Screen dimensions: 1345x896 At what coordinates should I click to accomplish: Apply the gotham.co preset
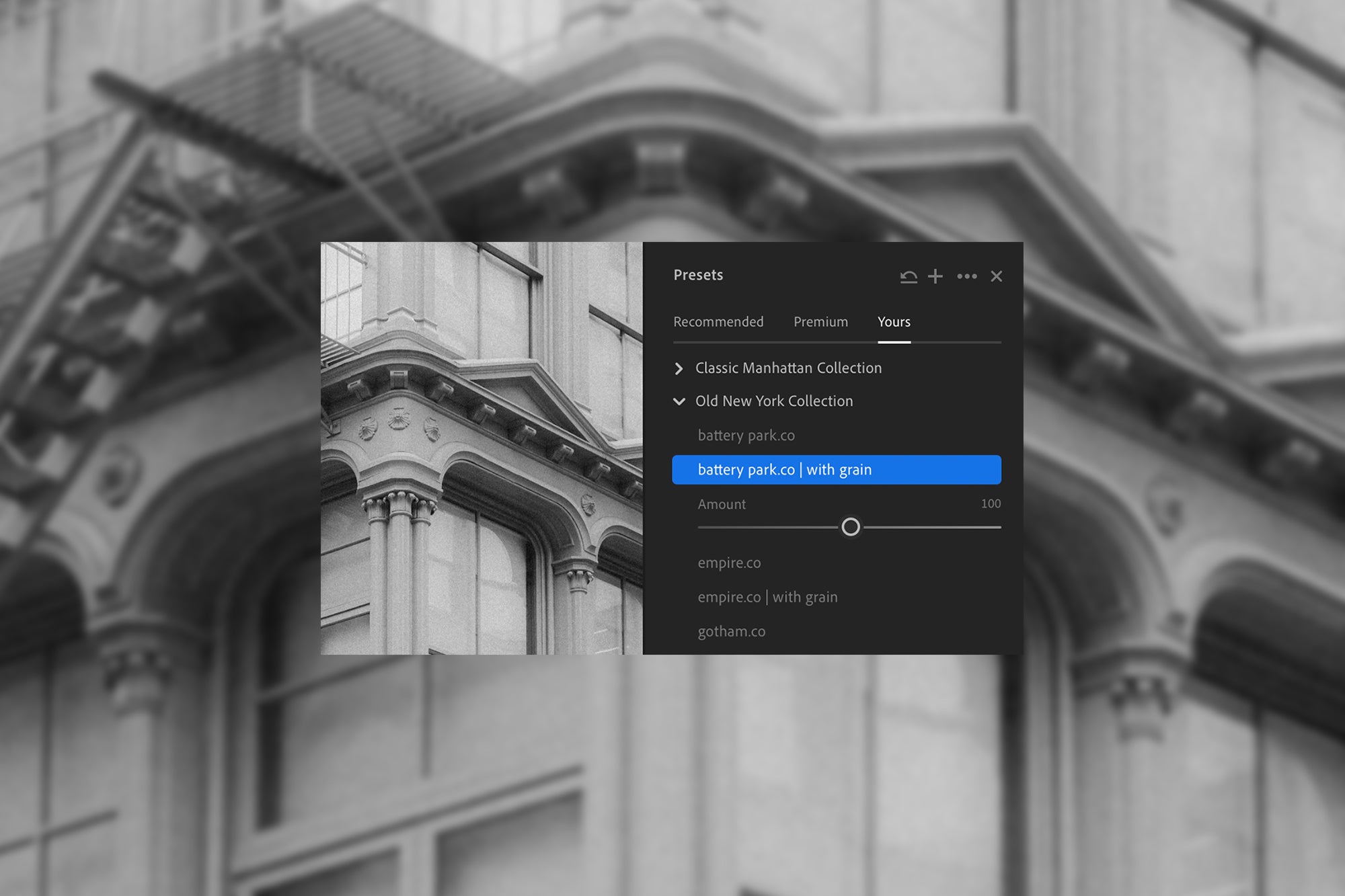click(x=732, y=632)
